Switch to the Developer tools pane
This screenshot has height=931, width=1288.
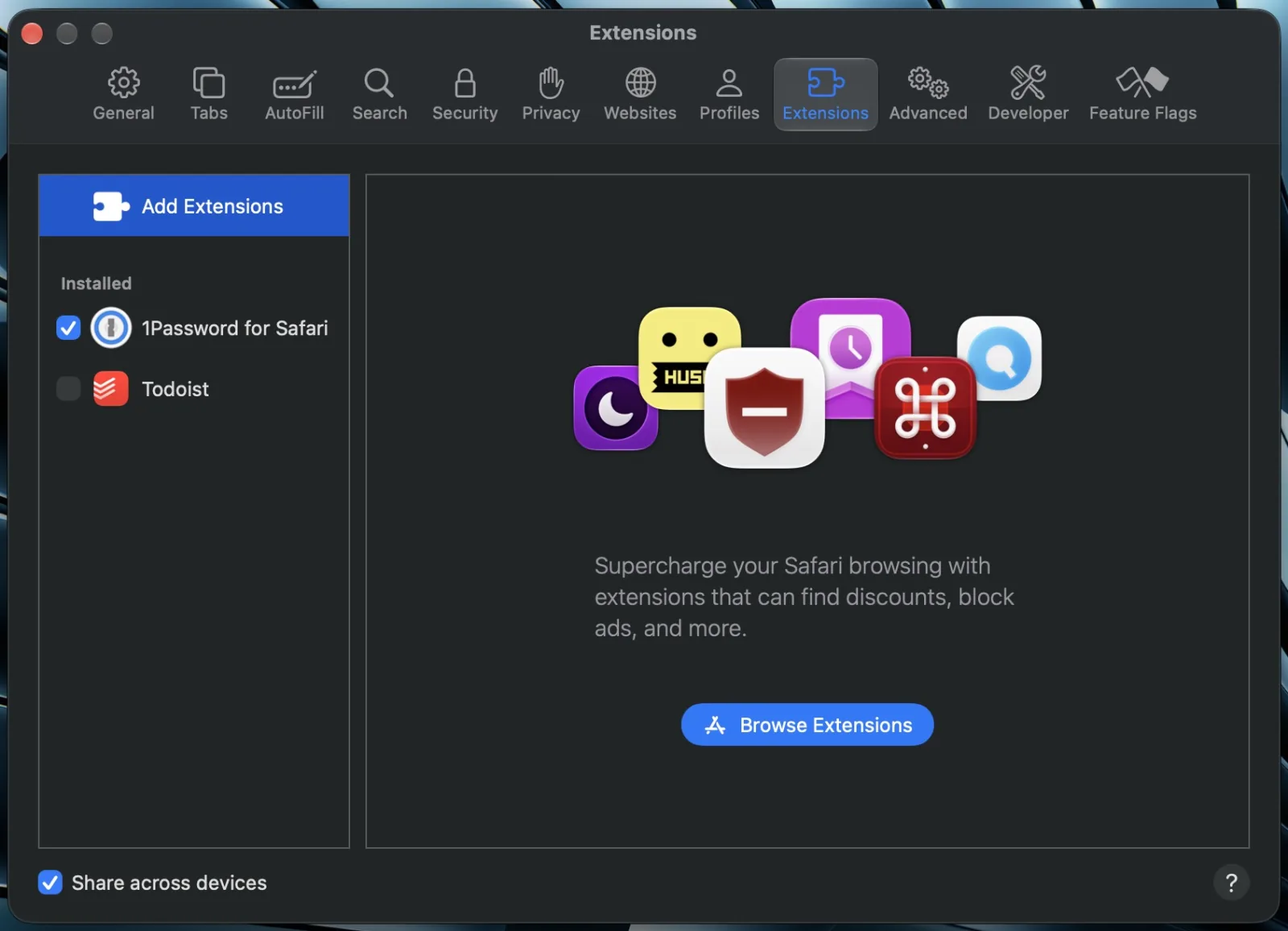pyautogui.click(x=1028, y=94)
